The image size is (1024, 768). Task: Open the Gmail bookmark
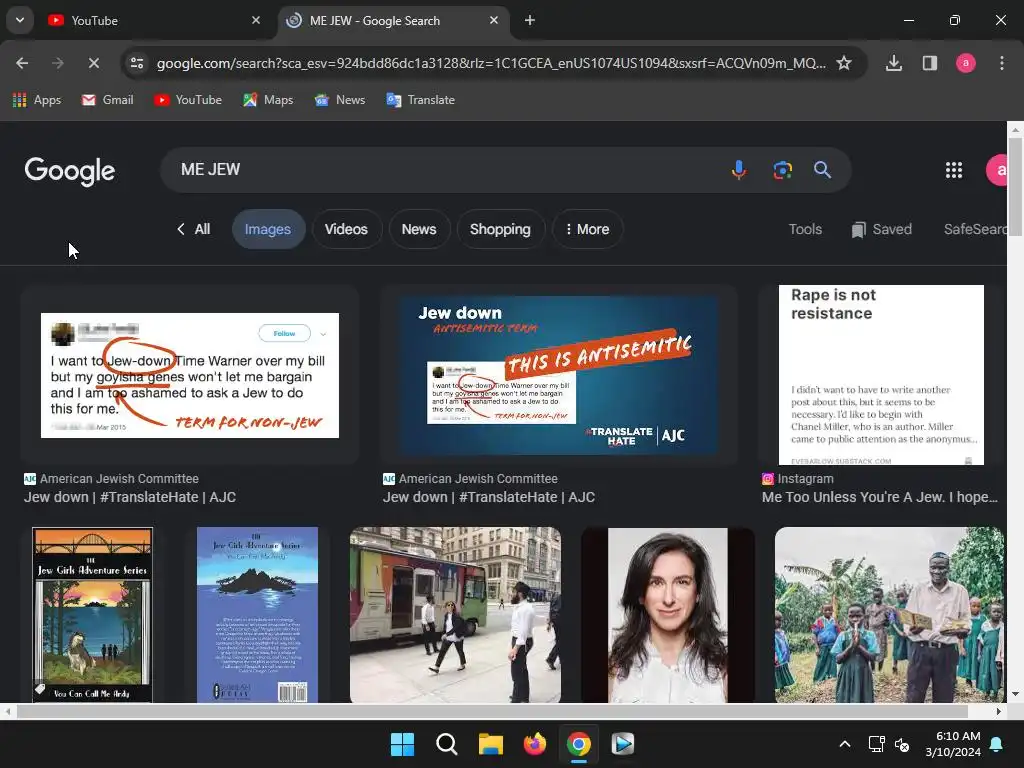(x=108, y=100)
